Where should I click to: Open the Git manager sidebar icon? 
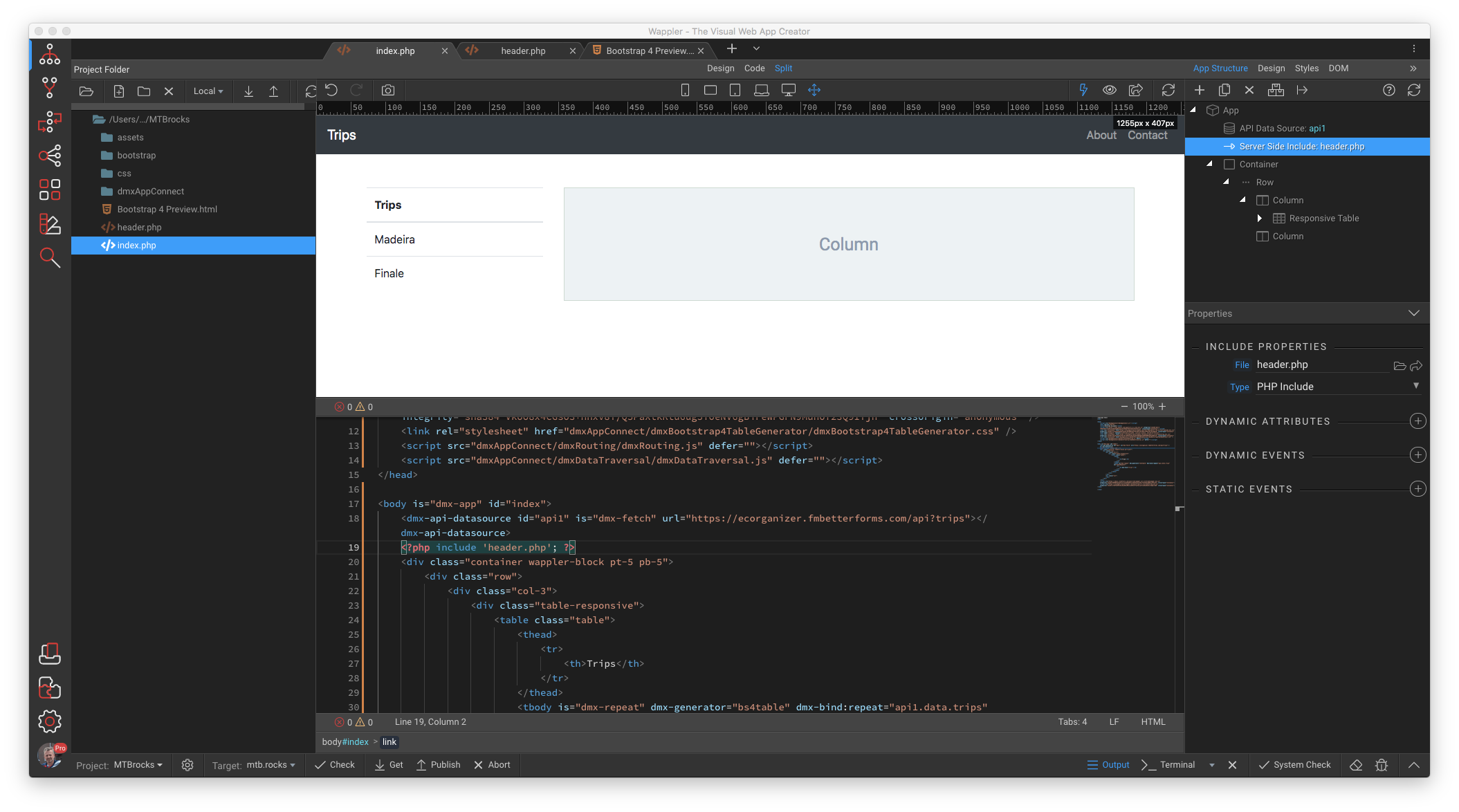(x=49, y=87)
